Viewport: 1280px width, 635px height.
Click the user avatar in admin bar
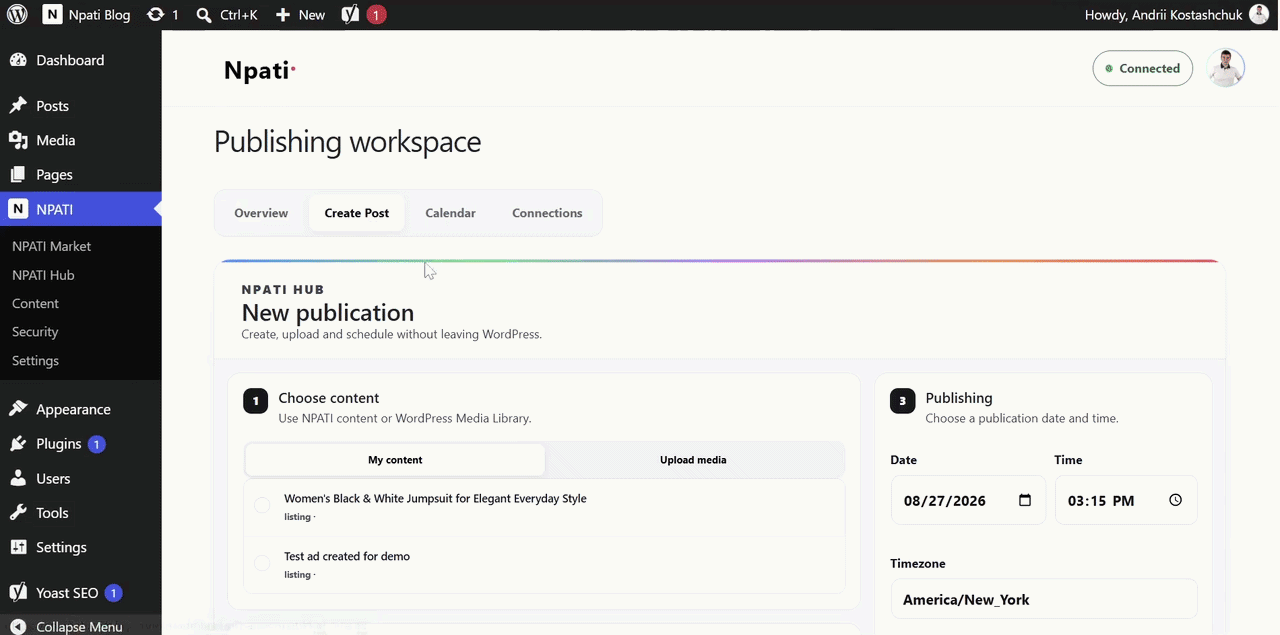pos(1260,15)
